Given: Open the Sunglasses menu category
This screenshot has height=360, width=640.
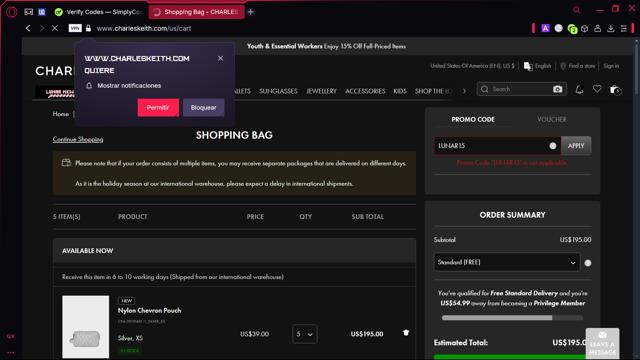Looking at the screenshot, I should coord(278,91).
